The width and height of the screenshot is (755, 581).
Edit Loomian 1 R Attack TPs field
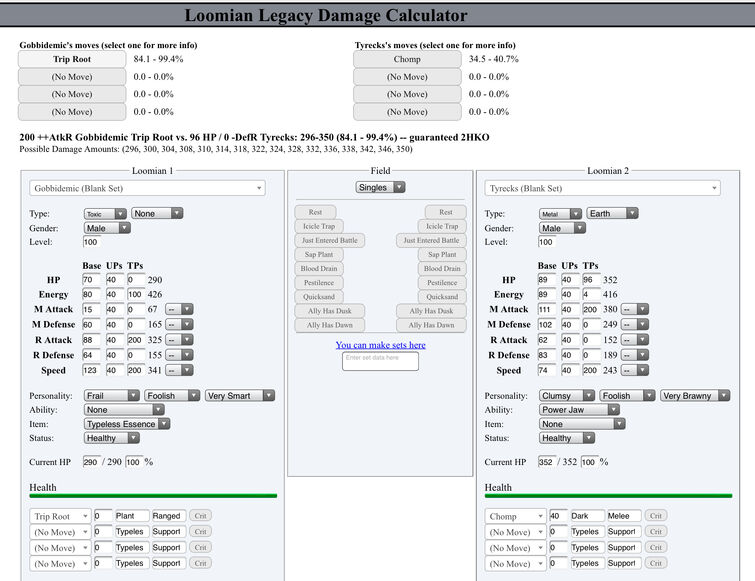coord(136,340)
